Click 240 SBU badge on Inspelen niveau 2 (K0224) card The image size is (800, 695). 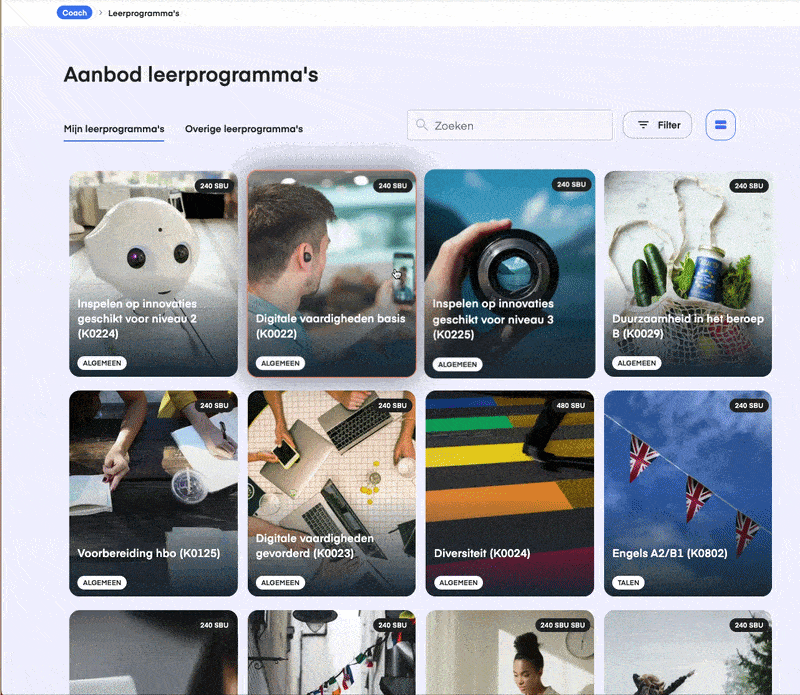click(x=214, y=186)
